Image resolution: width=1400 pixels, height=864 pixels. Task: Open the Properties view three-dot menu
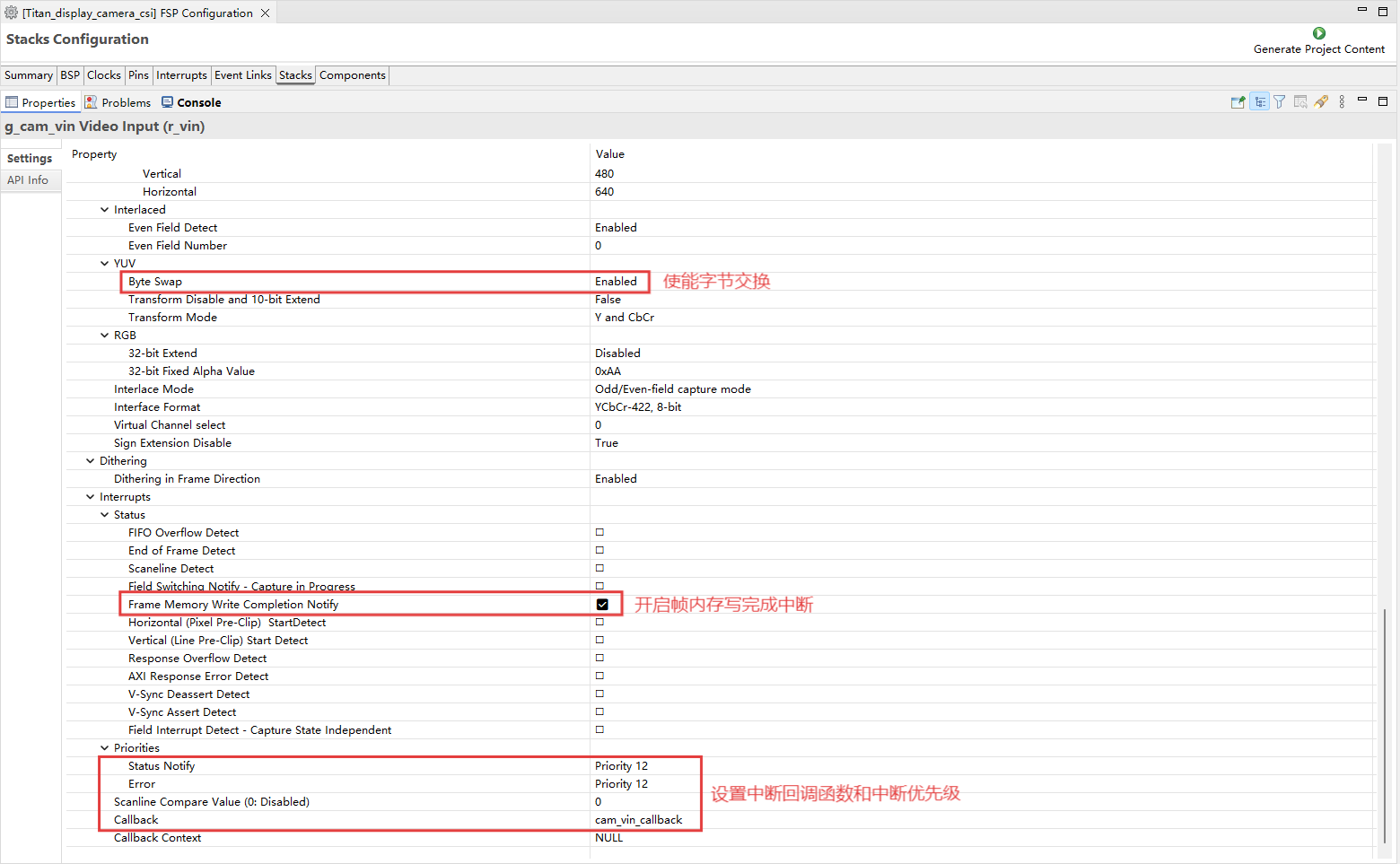pyautogui.click(x=1342, y=102)
